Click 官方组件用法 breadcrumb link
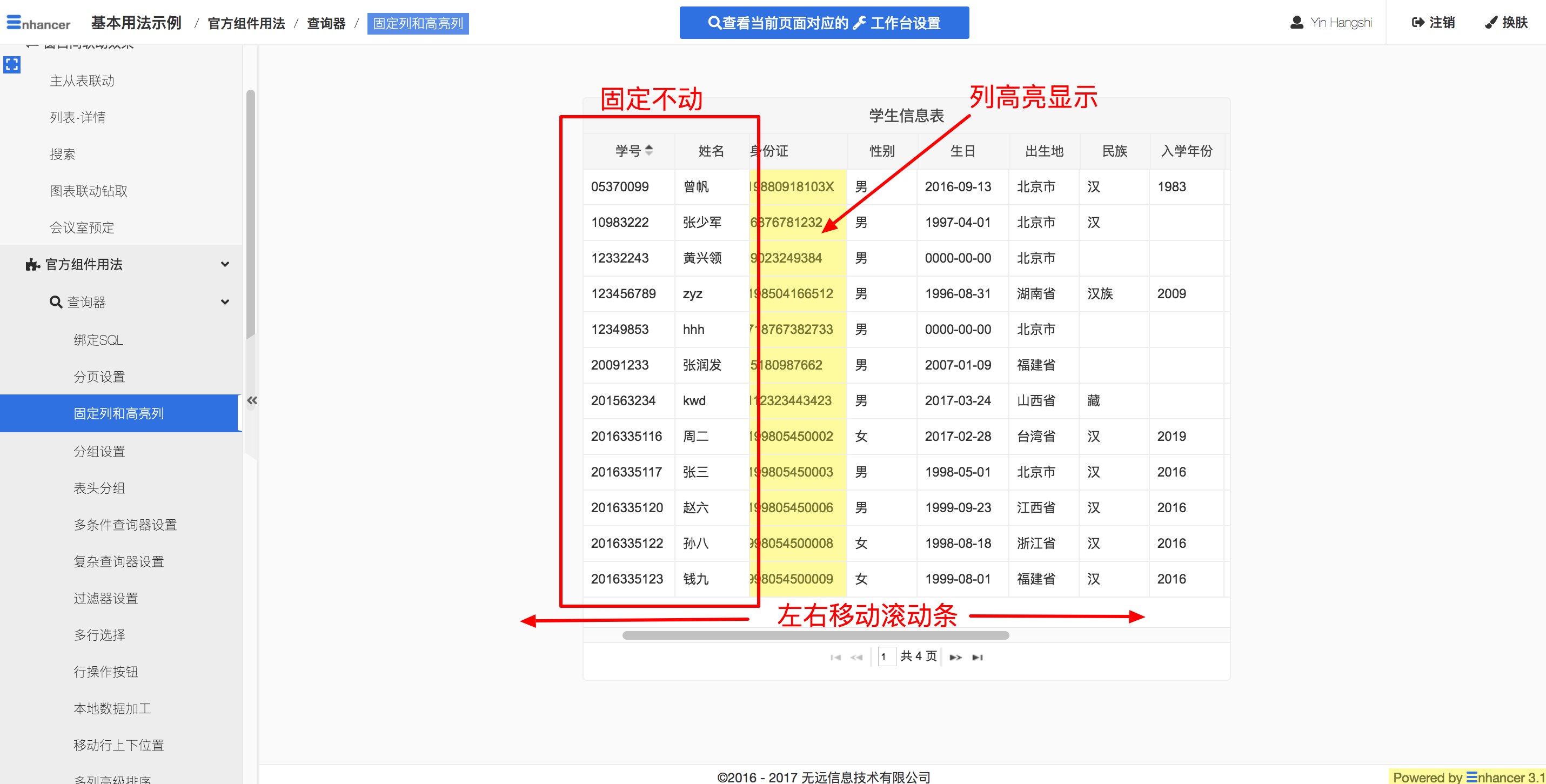The height and width of the screenshot is (784, 1546). click(246, 23)
